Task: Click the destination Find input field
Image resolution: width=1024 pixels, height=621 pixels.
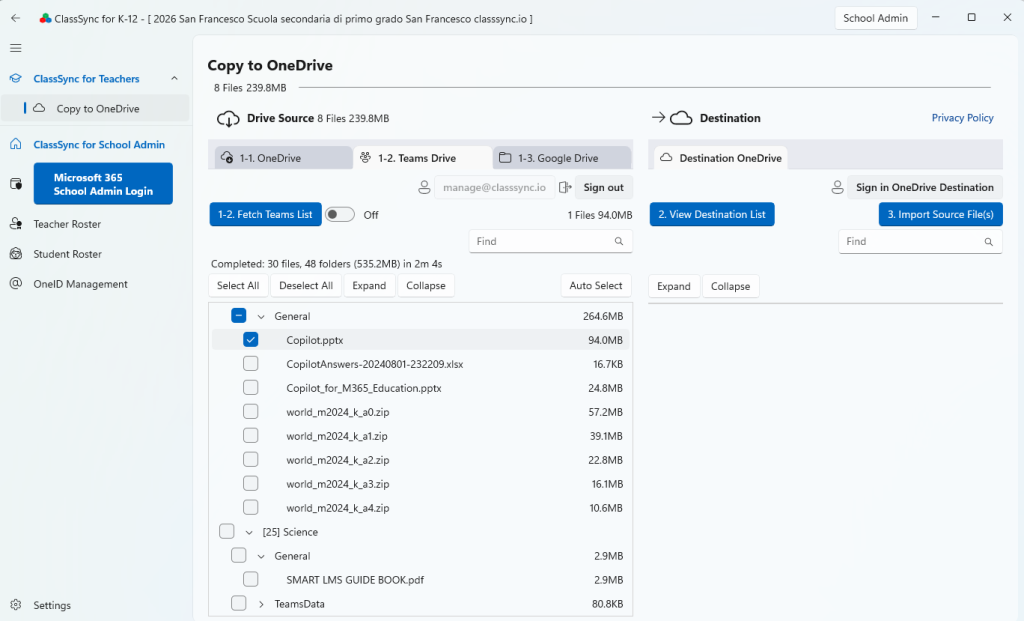Action: [920, 242]
